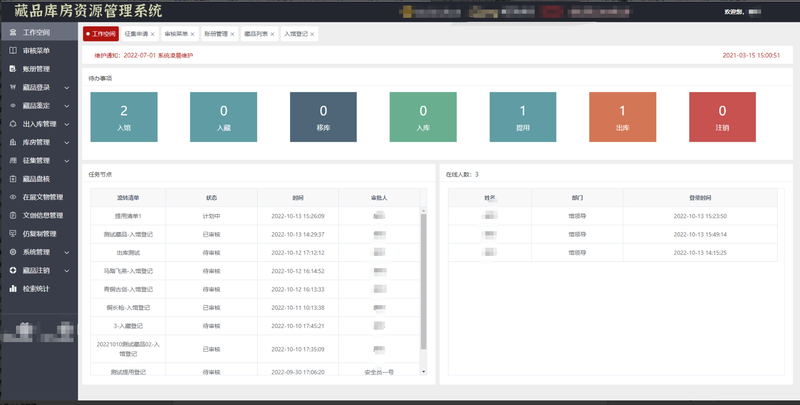Select the 仿复制管理 sidebar icon
The image size is (800, 405).
[13, 234]
